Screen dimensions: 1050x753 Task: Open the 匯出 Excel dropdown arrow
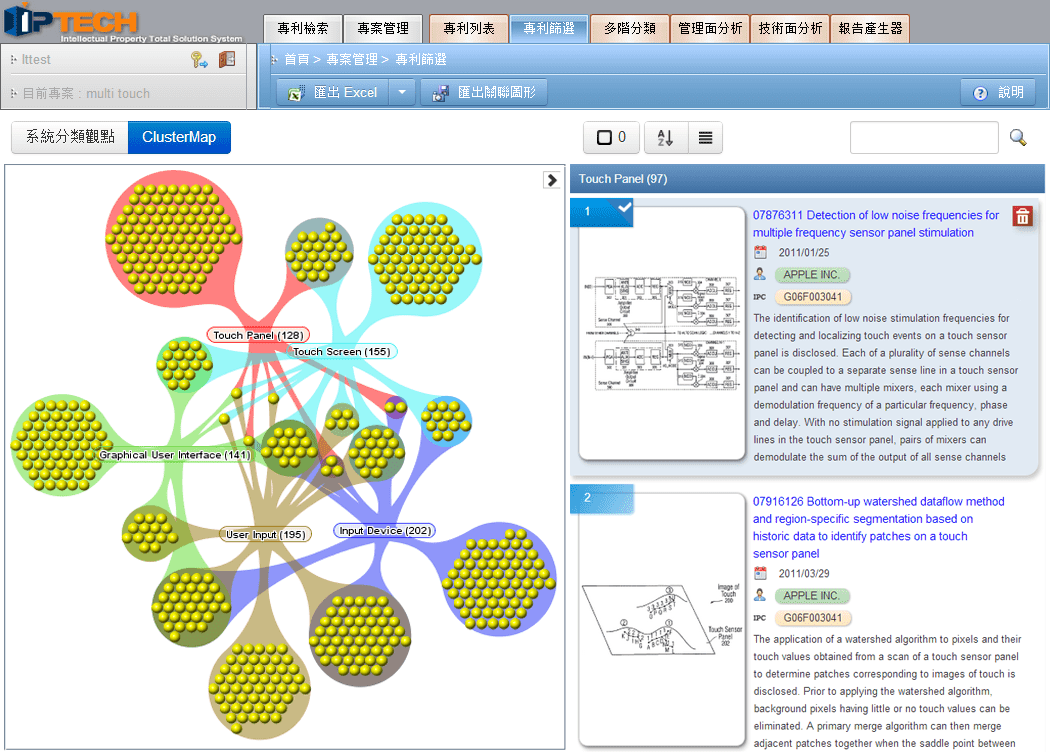(x=402, y=92)
